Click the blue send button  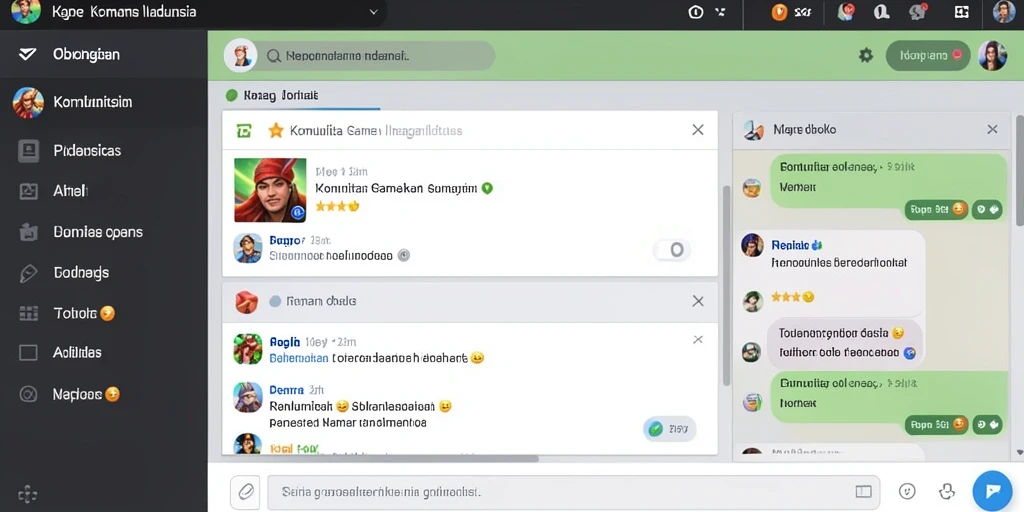992,491
